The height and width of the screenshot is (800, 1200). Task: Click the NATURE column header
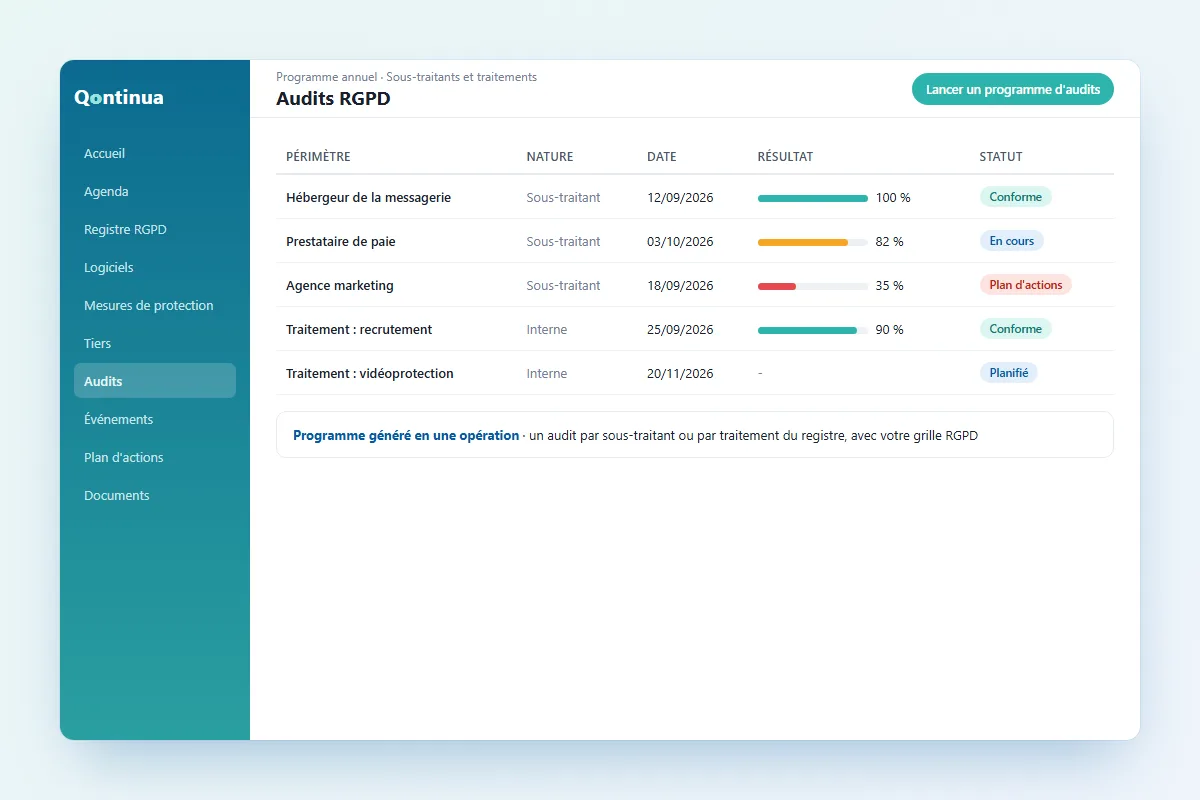(x=550, y=157)
